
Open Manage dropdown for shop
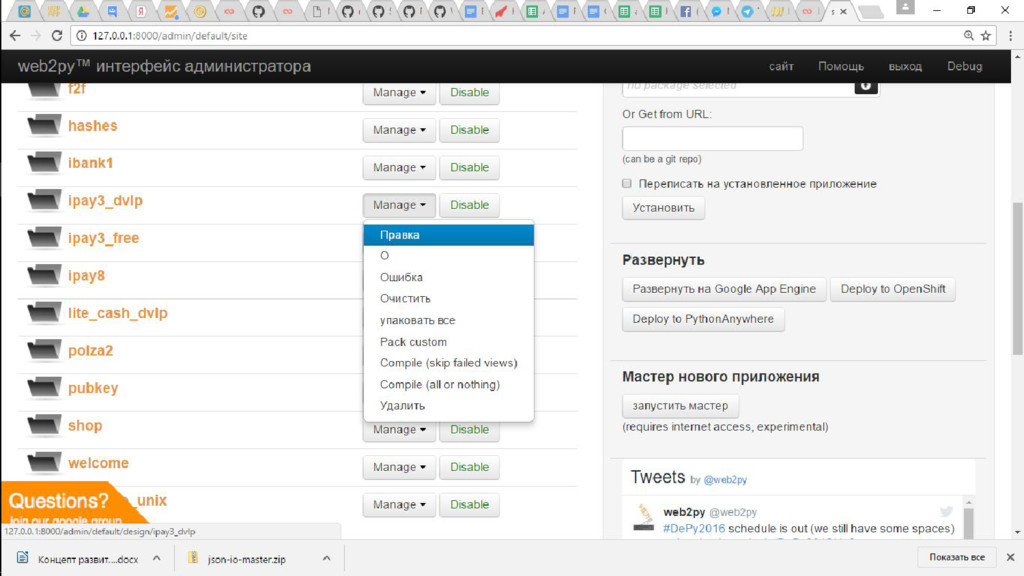pos(399,430)
